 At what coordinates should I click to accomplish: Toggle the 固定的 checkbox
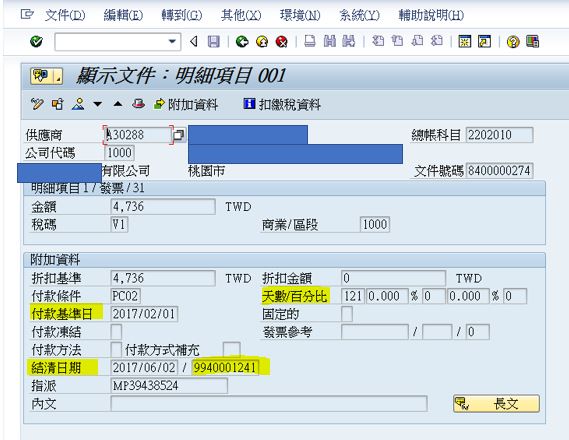[x=347, y=314]
